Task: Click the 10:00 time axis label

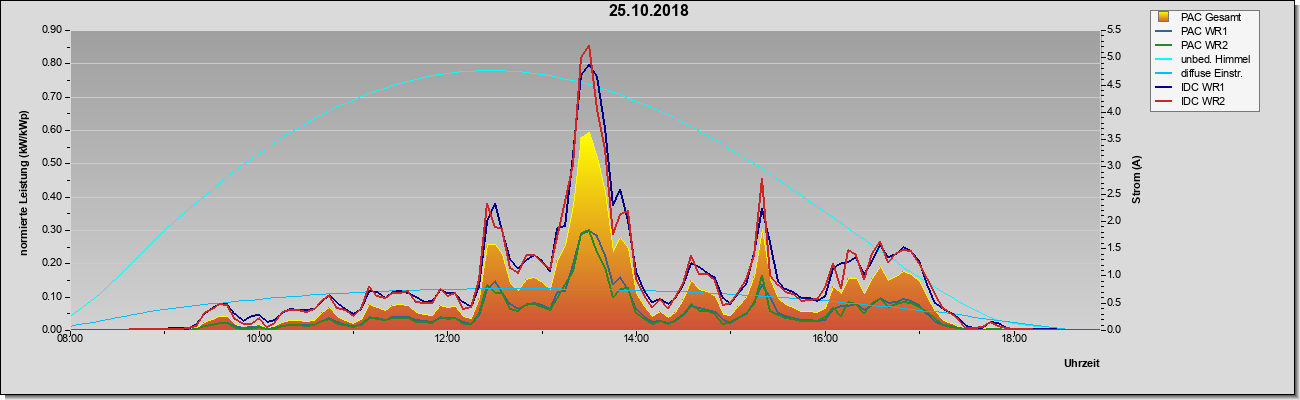Action: (x=259, y=340)
